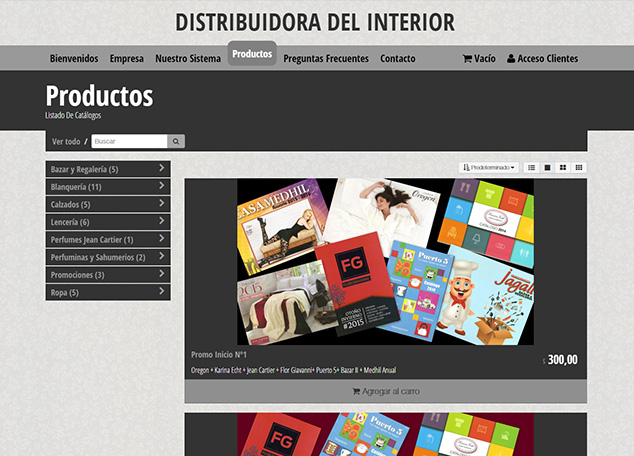
Task: Switch to three-column grid view
Action: click(579, 167)
